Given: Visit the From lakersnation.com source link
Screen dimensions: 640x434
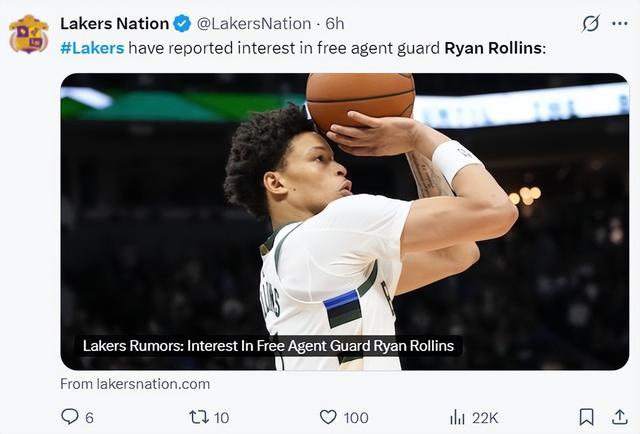Looking at the screenshot, I should click(x=135, y=384).
